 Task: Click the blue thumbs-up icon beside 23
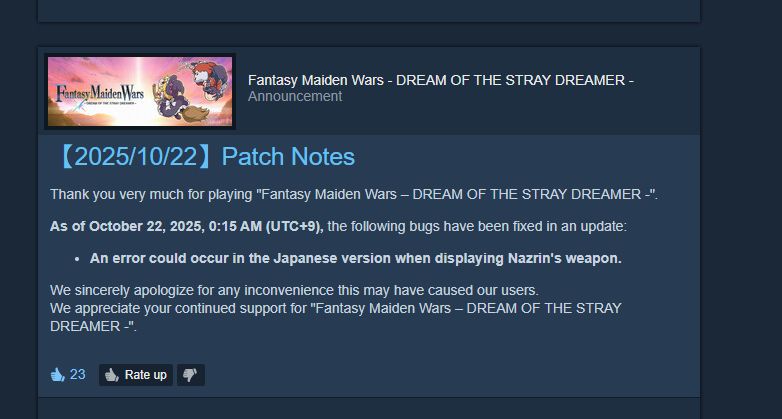(57, 375)
